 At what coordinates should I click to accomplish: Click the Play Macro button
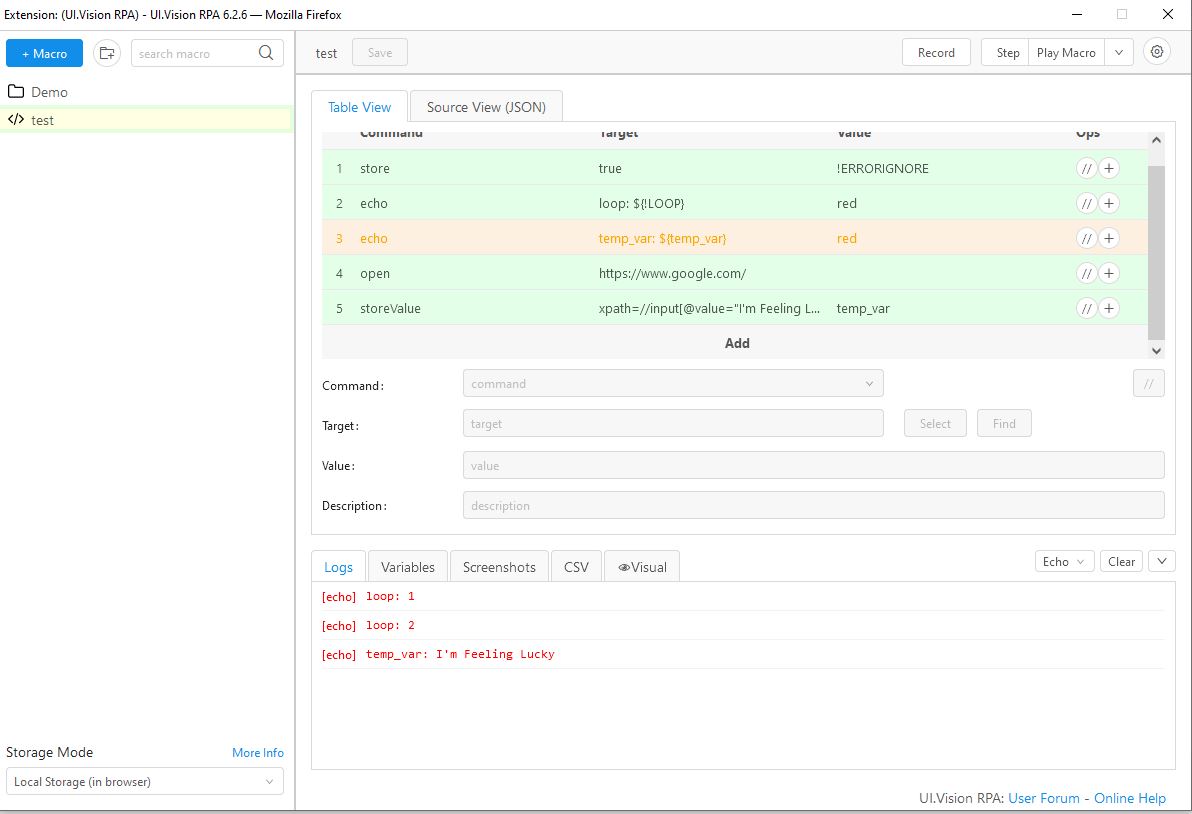pyautogui.click(x=1066, y=52)
